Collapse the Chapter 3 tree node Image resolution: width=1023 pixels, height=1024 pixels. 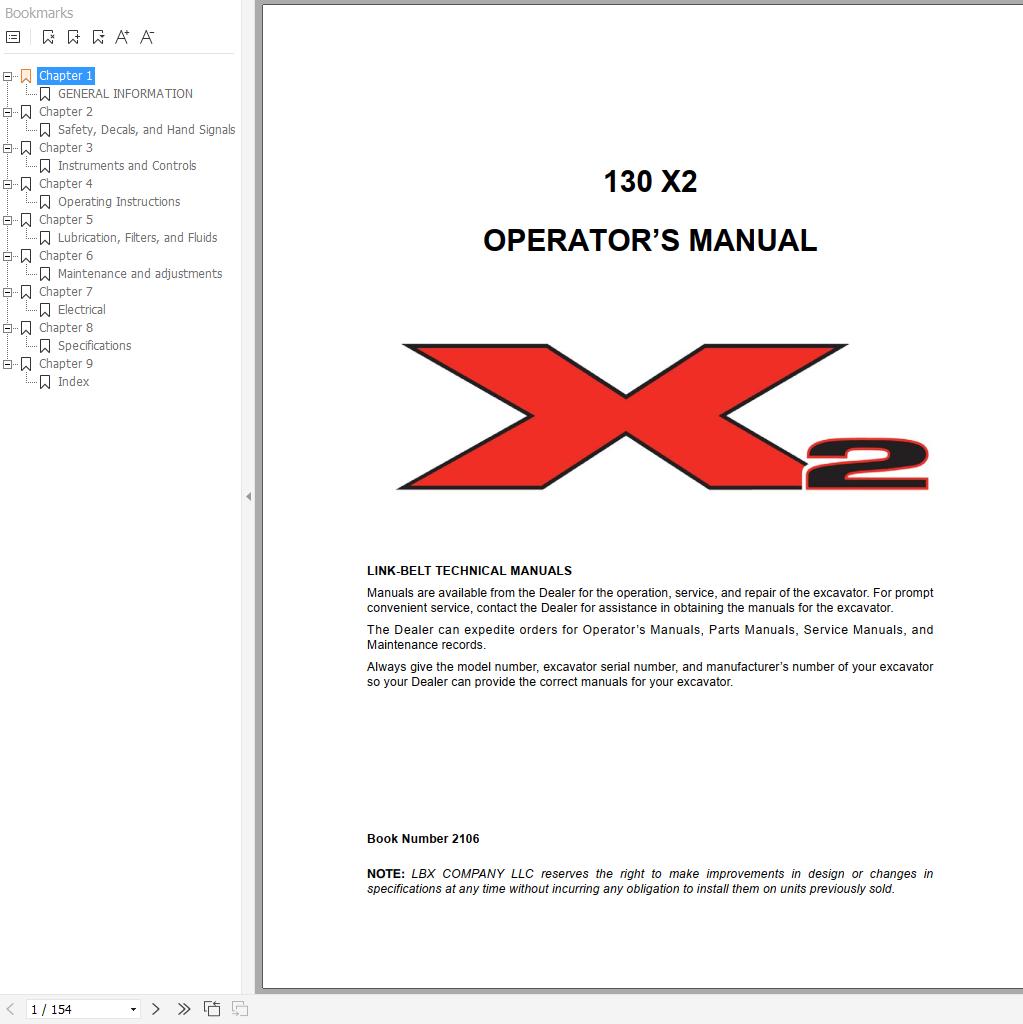click(7, 148)
